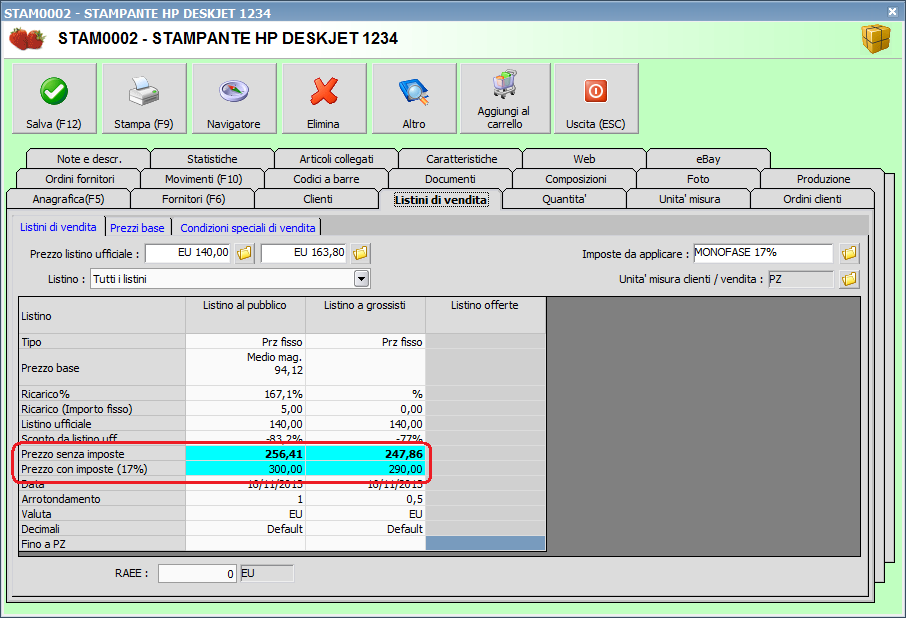The image size is (906, 618).
Task: Open the Composizioni tab
Action: pos(575,179)
